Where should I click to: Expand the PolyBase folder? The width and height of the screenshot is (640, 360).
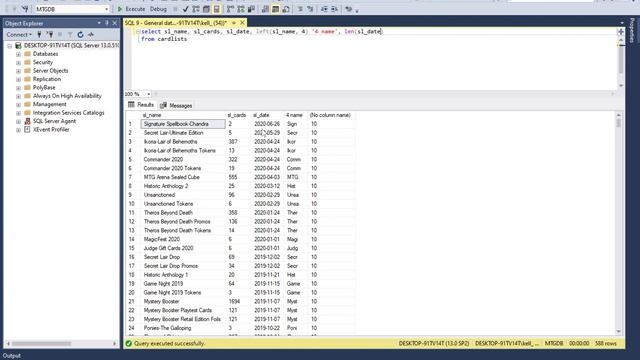18,88
